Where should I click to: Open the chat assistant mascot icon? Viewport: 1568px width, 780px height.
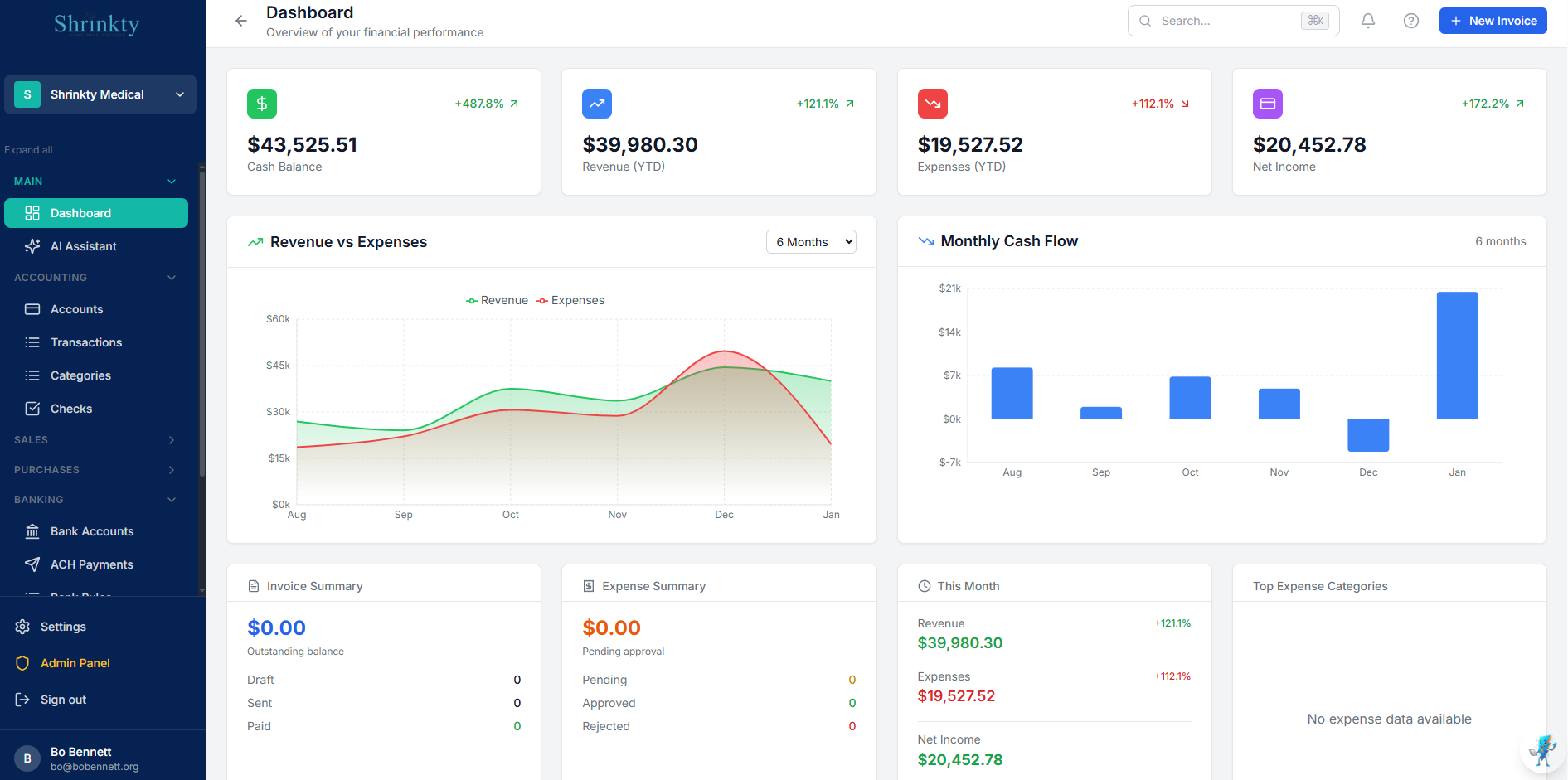pos(1541,751)
